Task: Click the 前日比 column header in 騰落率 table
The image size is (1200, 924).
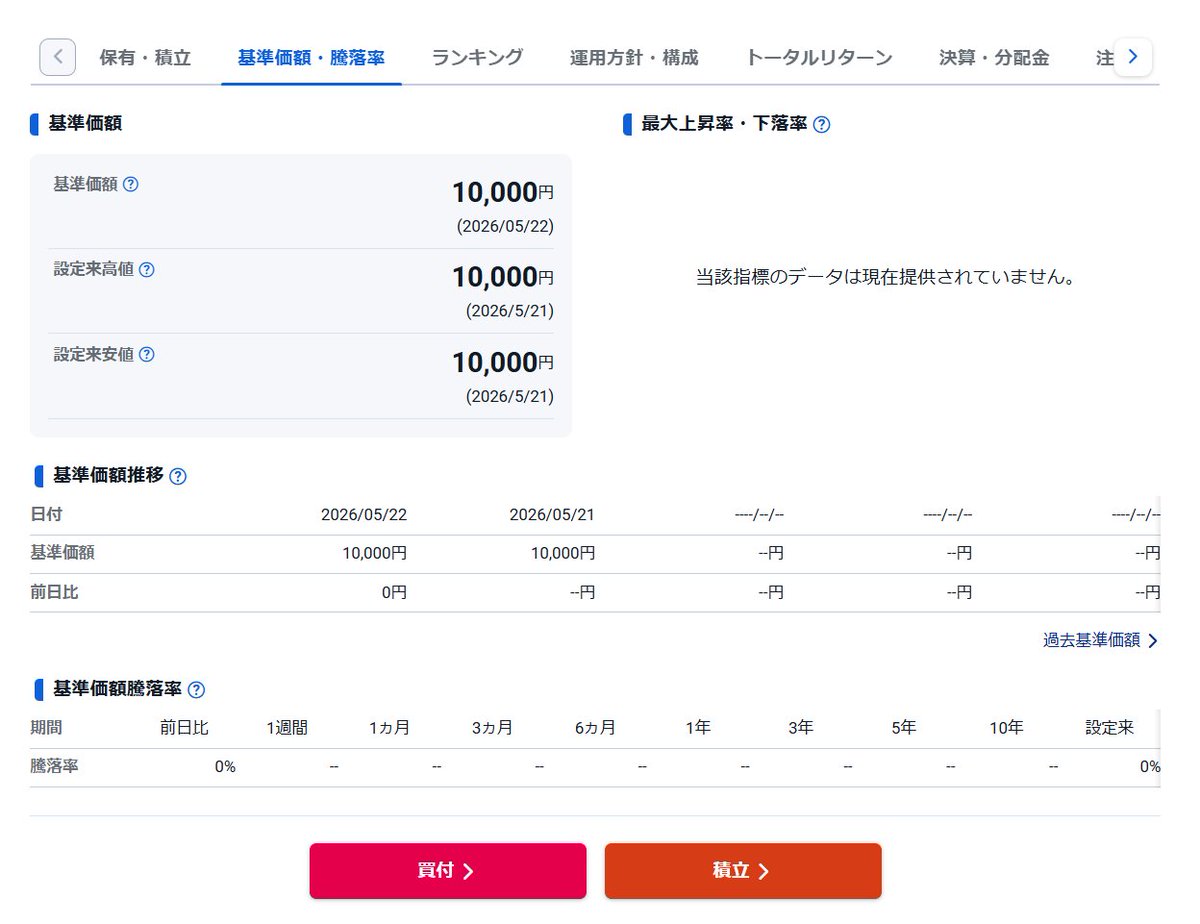Action: [x=184, y=728]
